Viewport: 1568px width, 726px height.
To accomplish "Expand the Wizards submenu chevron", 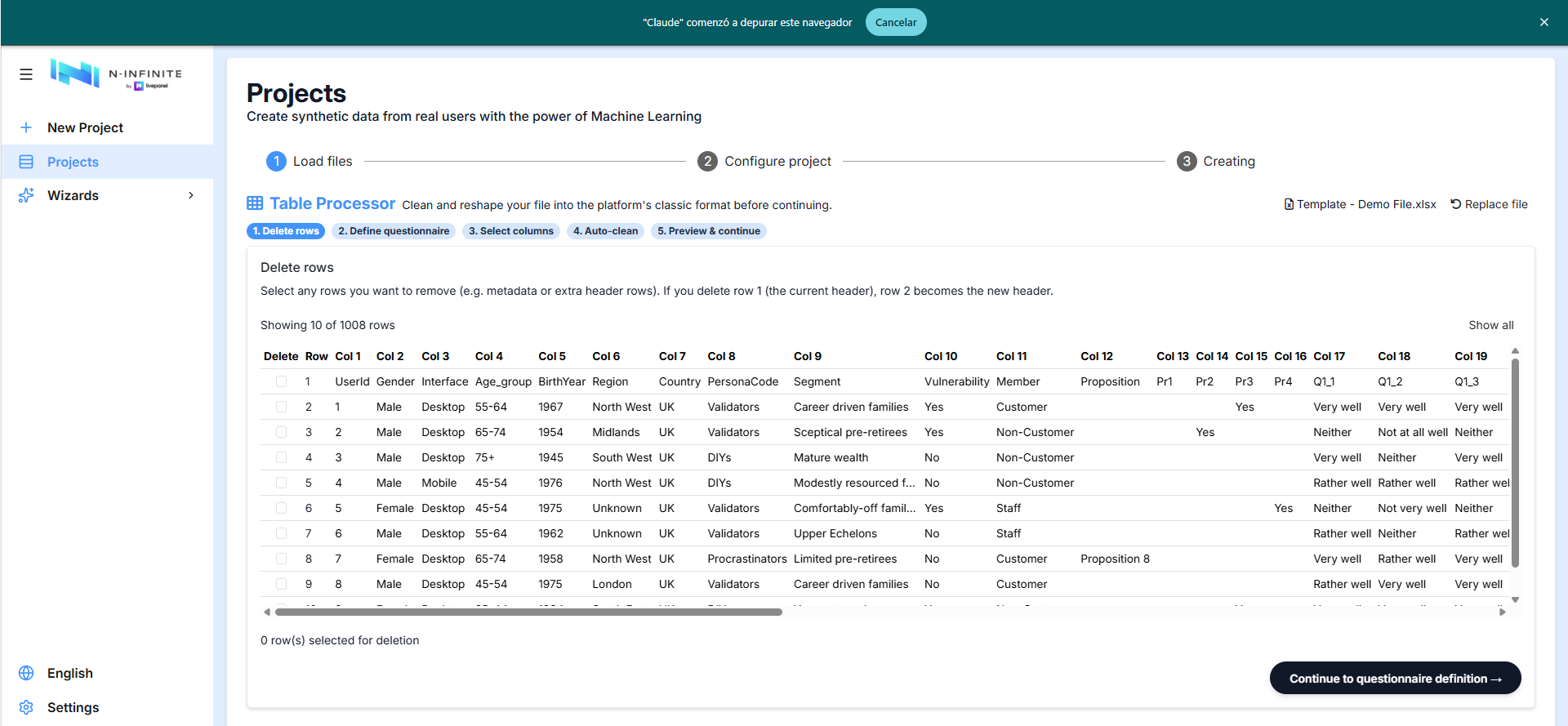I will click(191, 195).
